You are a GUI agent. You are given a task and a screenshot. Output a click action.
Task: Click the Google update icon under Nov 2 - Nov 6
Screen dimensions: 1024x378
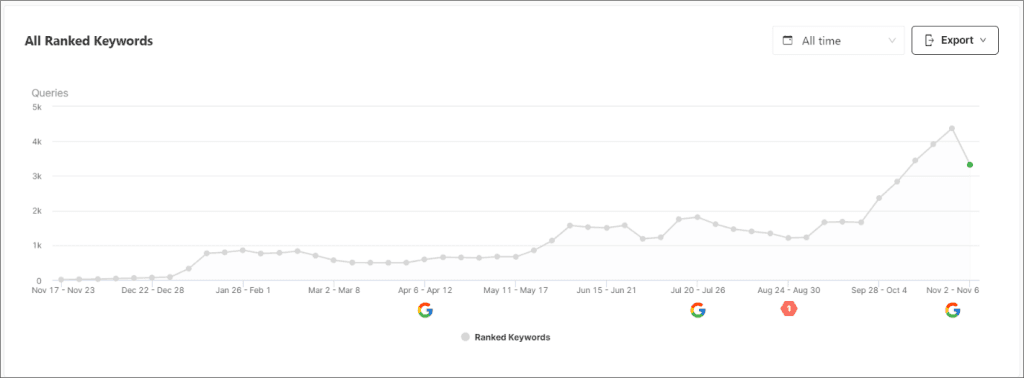pyautogui.click(x=952, y=310)
